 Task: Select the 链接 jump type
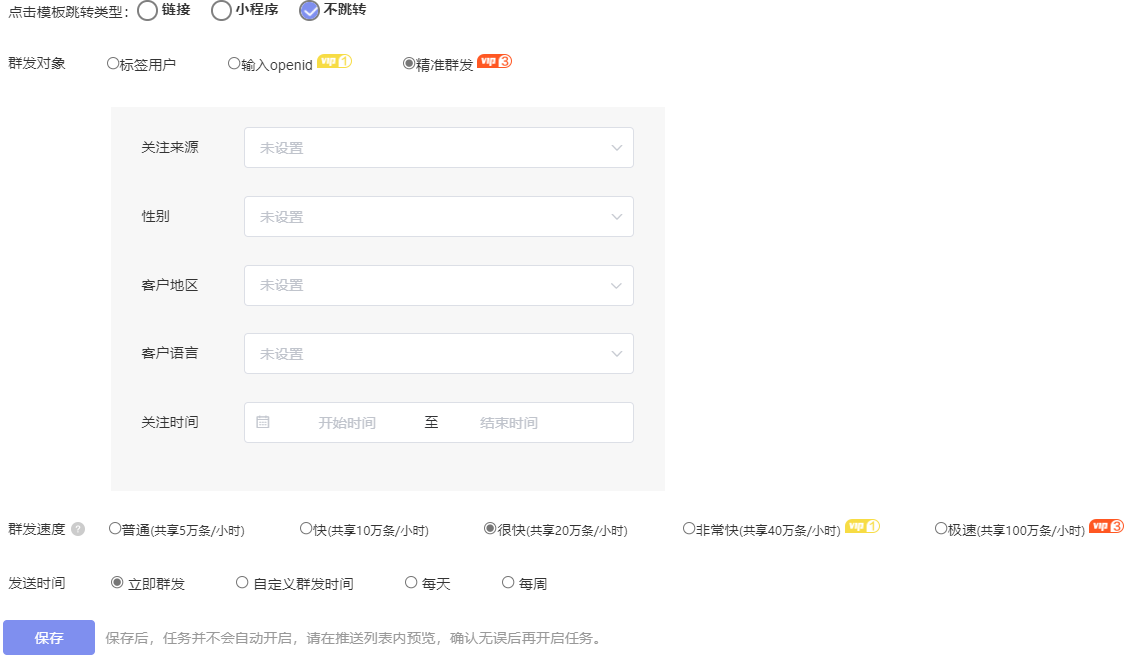pyautogui.click(x=147, y=12)
